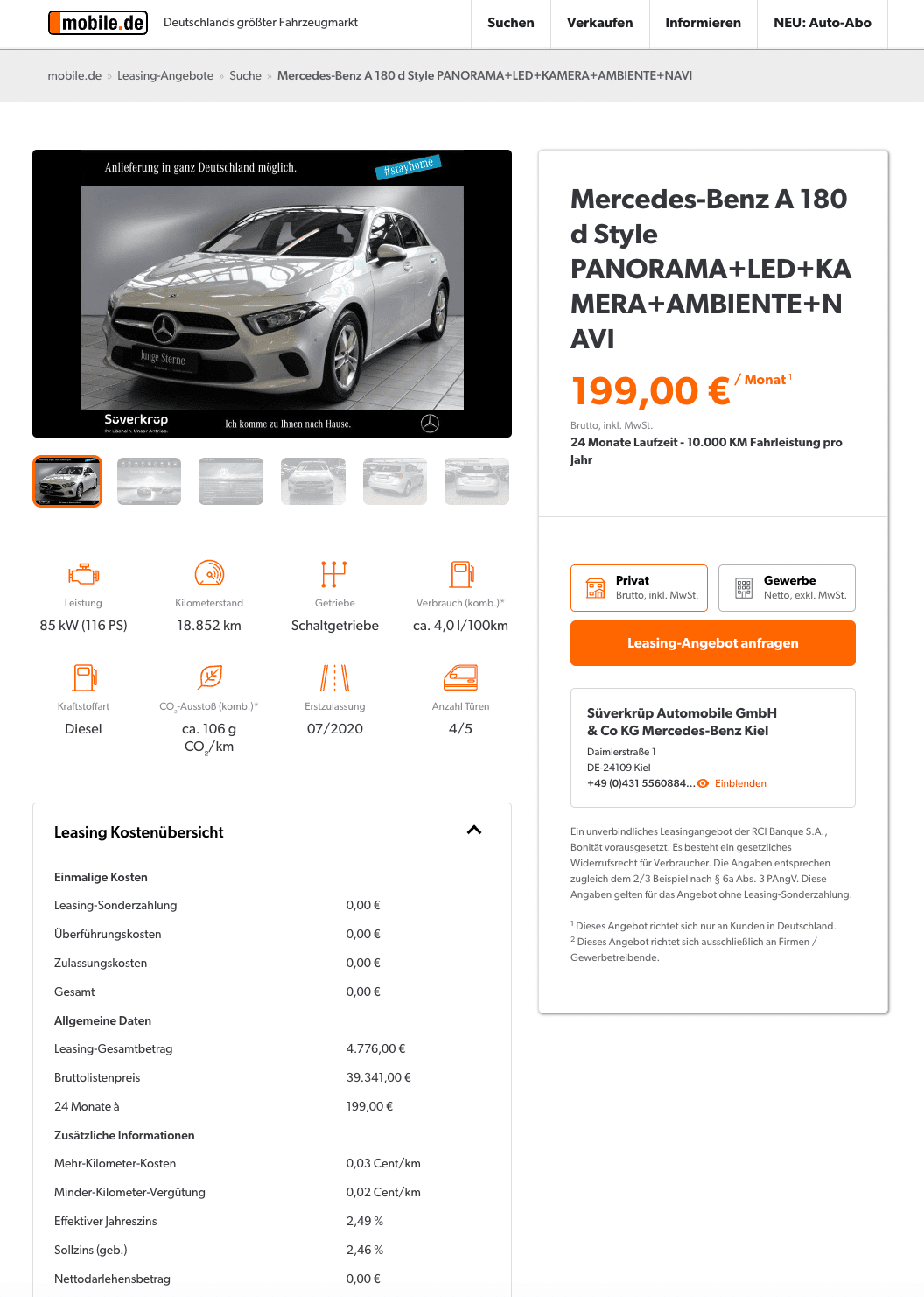Click the Getriebe gearshift icon
Image resolution: width=924 pixels, height=1297 pixels.
click(334, 573)
